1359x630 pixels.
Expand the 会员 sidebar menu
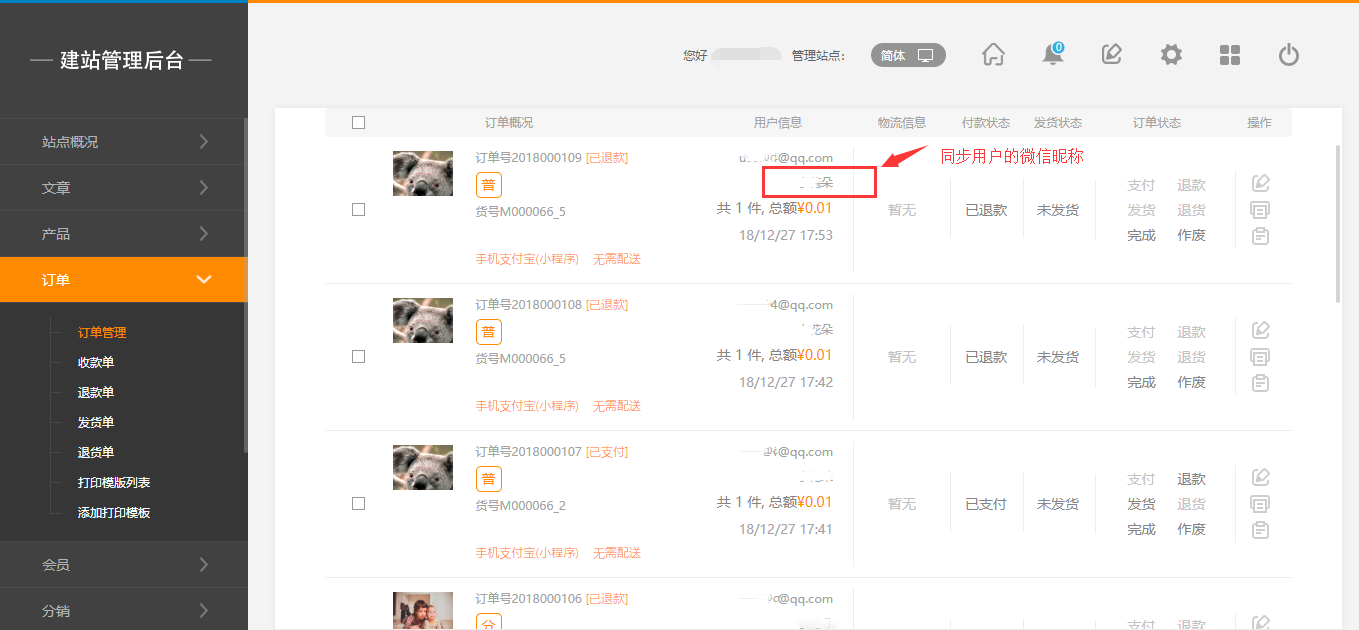click(123, 565)
